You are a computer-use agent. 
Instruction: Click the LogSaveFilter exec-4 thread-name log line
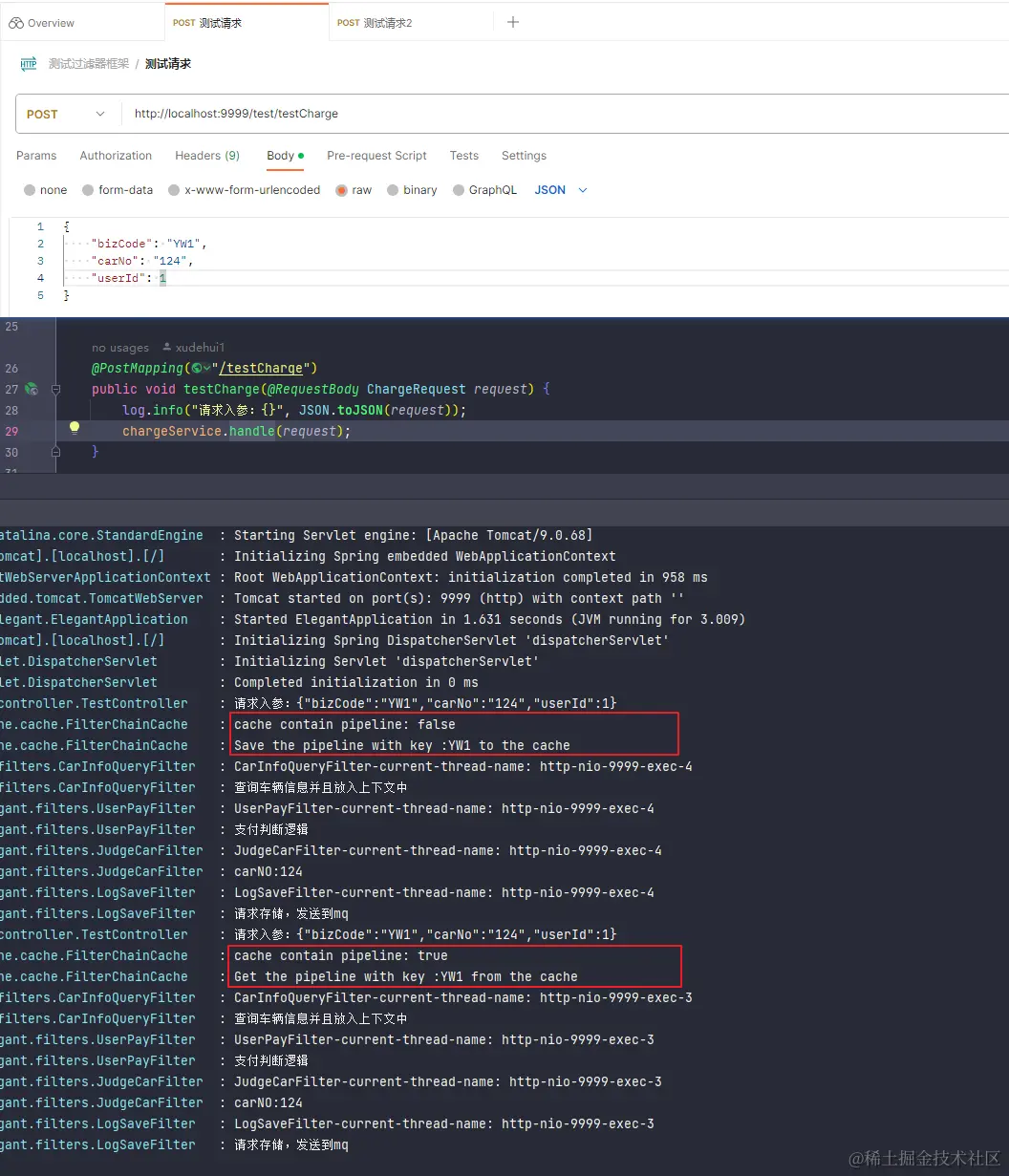(x=444, y=892)
